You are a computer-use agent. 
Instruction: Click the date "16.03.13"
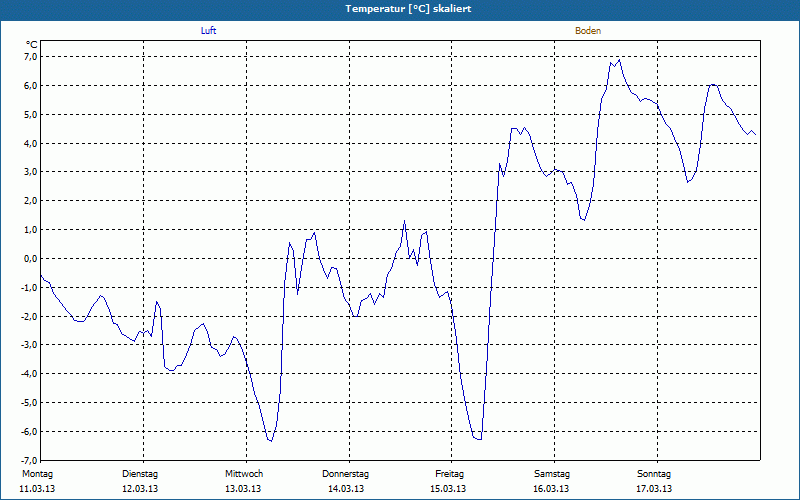coord(551,489)
